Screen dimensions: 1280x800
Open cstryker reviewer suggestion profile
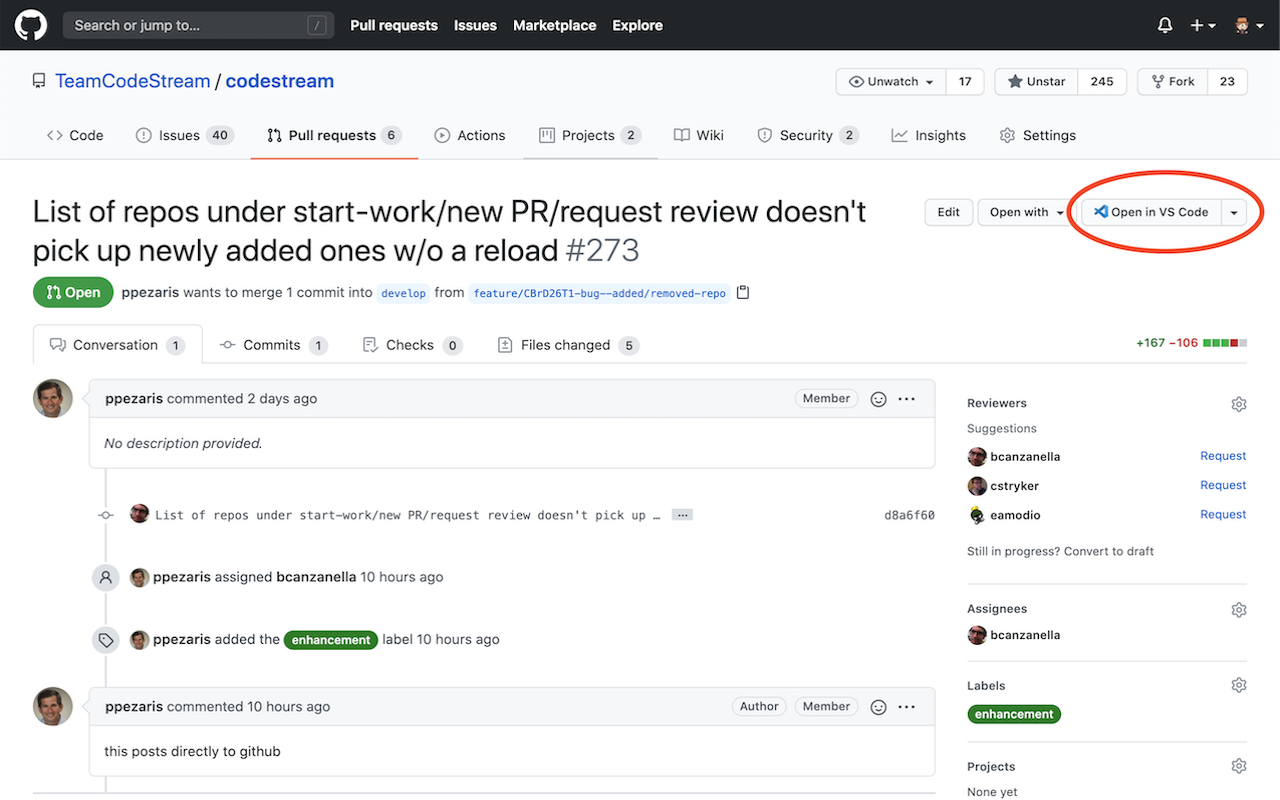pyautogui.click(x=1014, y=486)
